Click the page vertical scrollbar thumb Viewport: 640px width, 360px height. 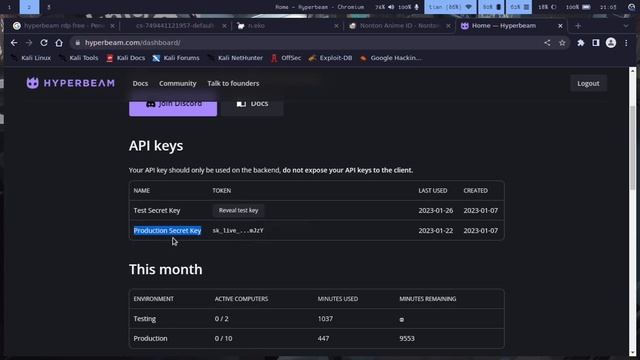click(633, 147)
